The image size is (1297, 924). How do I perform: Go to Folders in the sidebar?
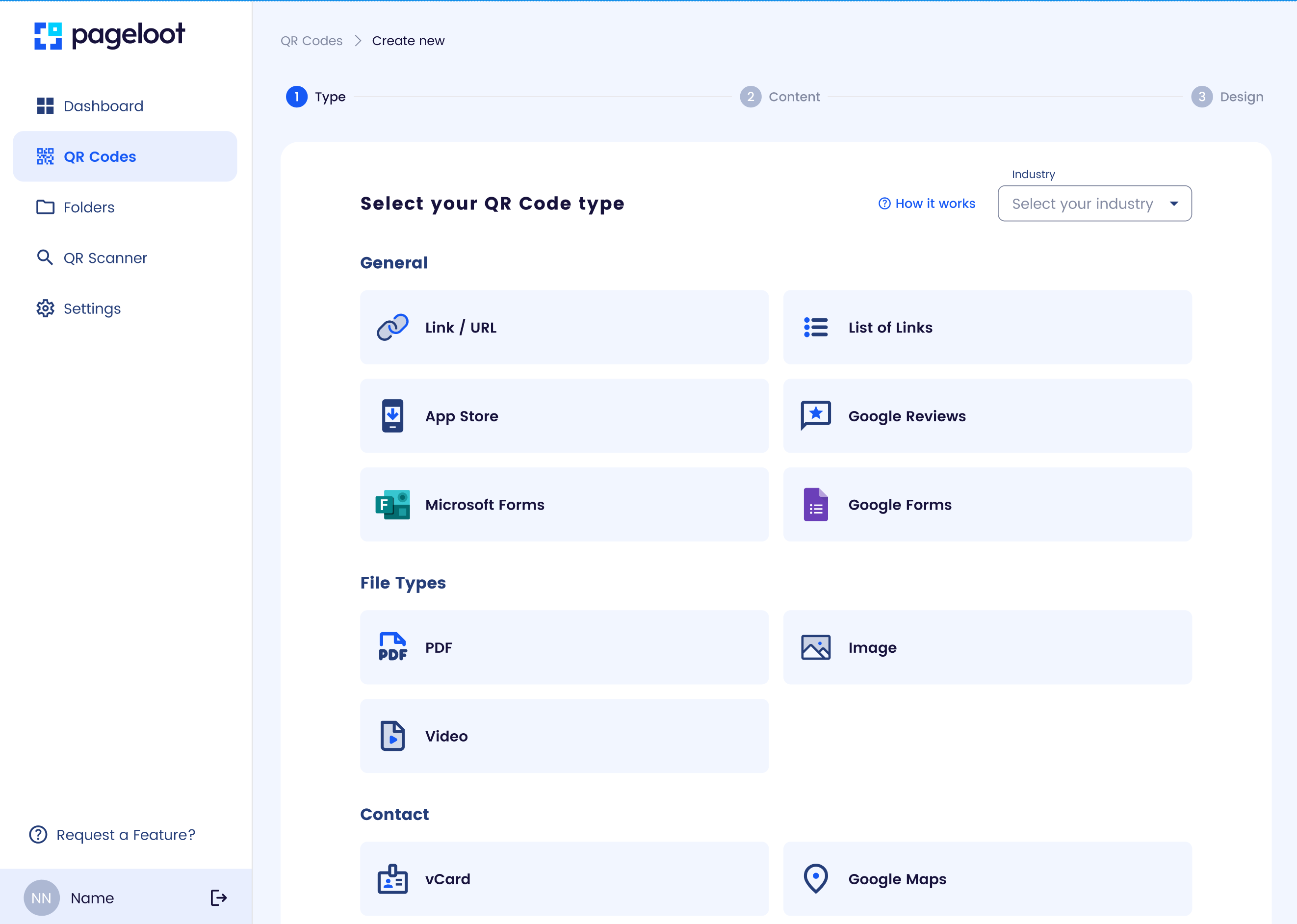(x=89, y=207)
